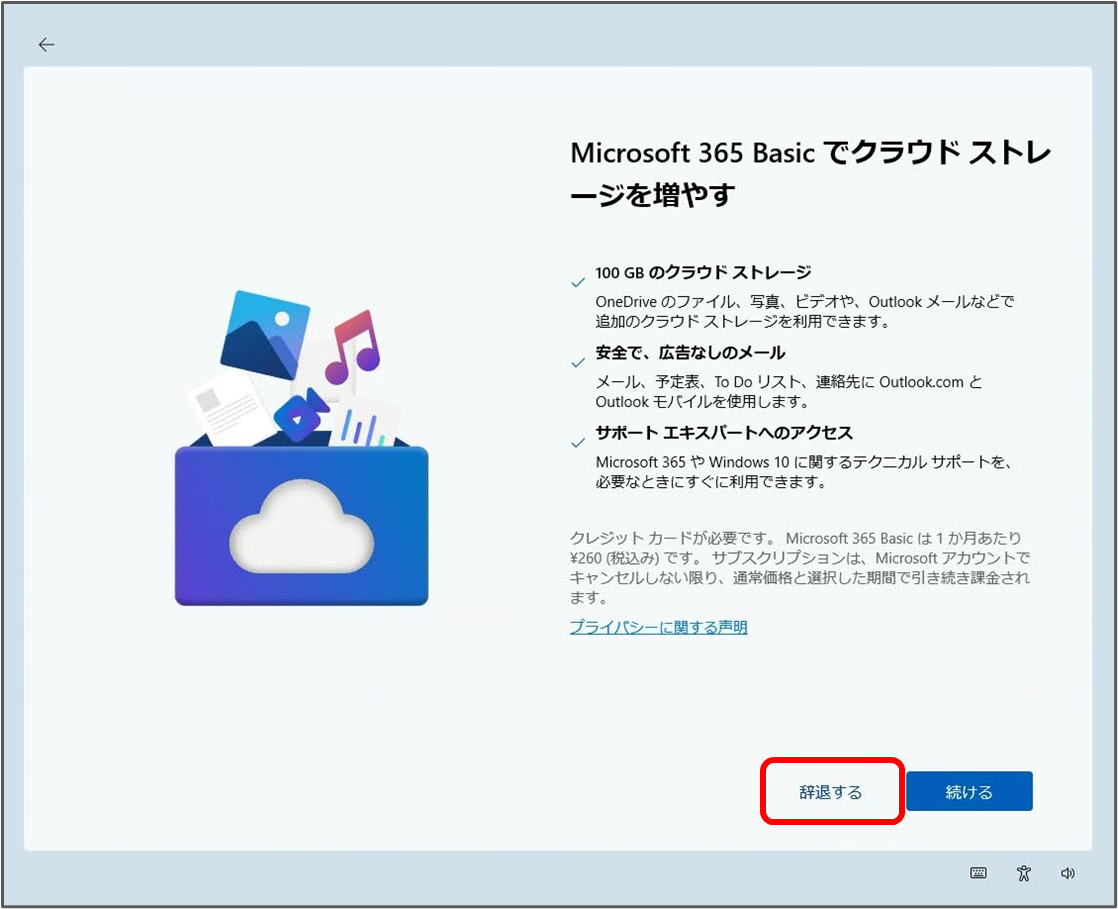Click the volume speaker icon
The image size is (1118, 909).
(x=1068, y=872)
